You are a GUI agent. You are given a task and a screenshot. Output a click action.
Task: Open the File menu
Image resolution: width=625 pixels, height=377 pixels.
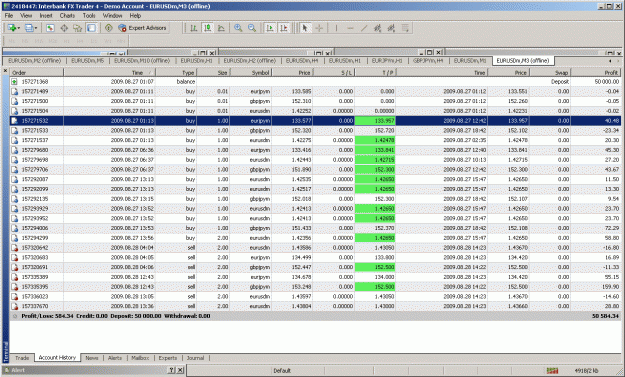coord(9,16)
